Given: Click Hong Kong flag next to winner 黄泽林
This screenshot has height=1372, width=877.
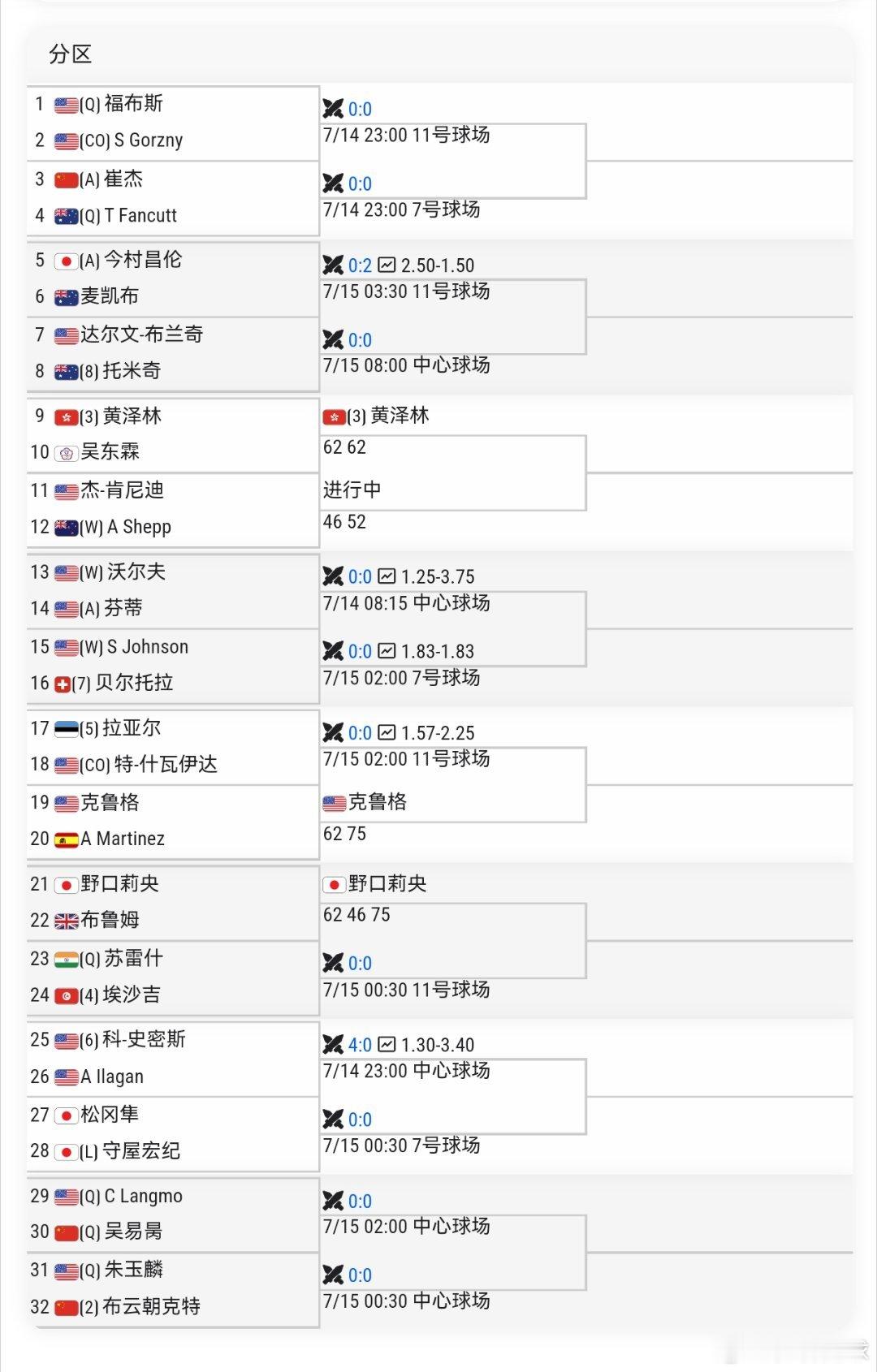Looking at the screenshot, I should click(335, 416).
